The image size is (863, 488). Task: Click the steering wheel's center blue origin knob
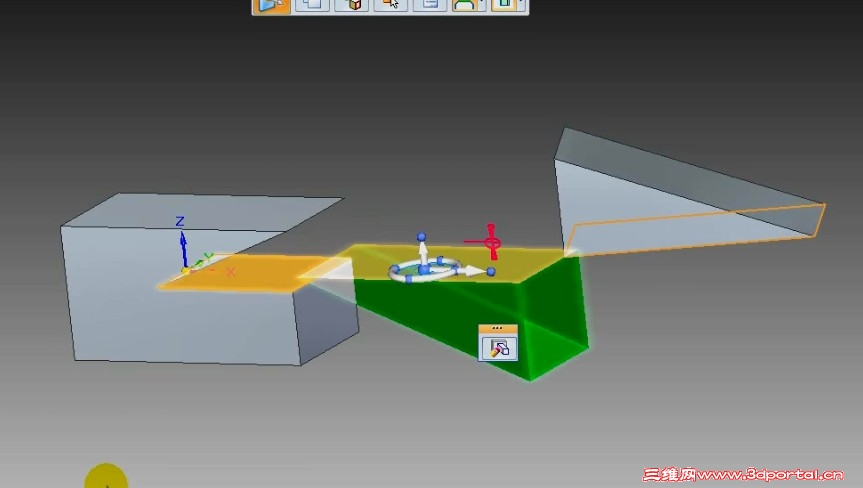[423, 270]
